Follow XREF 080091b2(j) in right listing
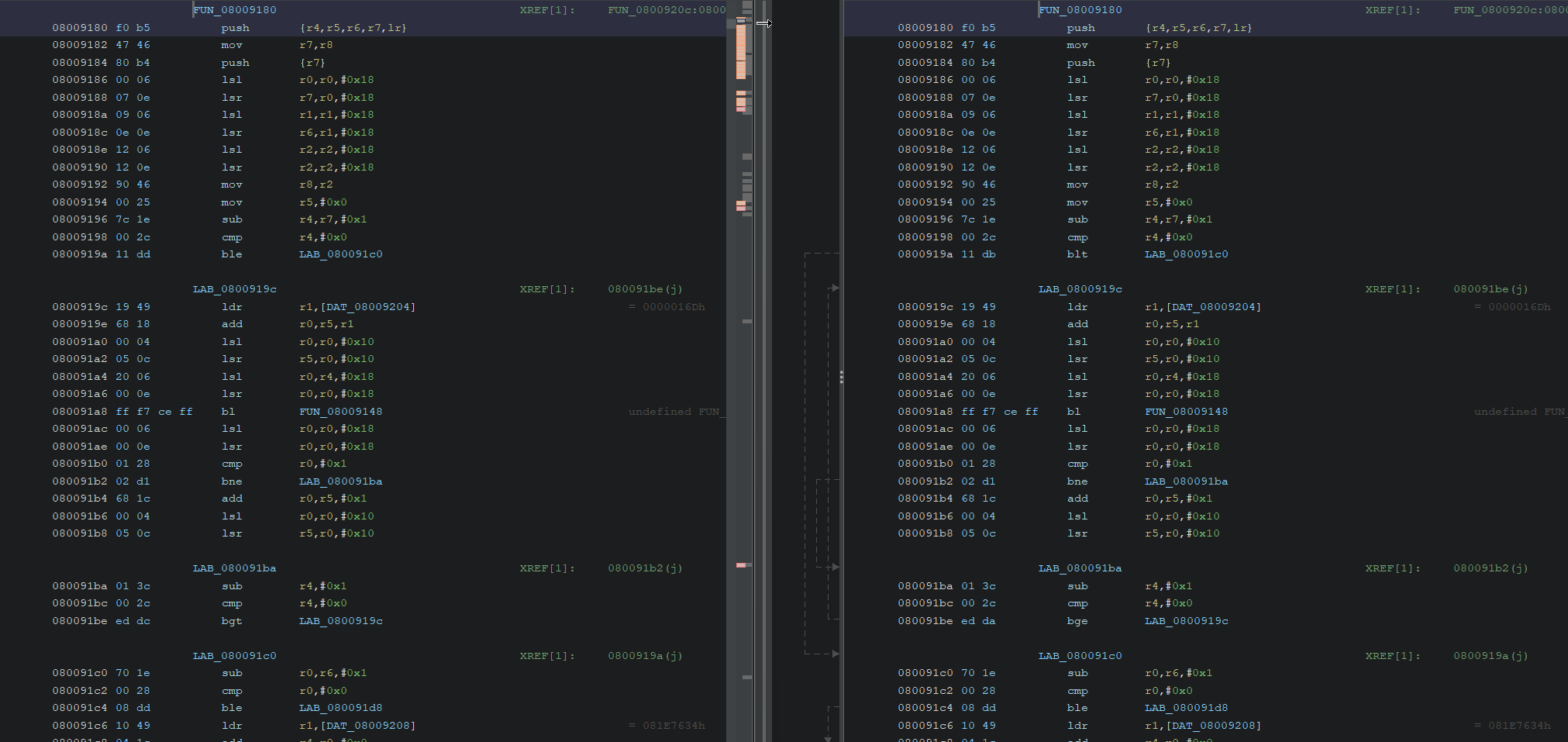Image resolution: width=1568 pixels, height=742 pixels. 1490,568
